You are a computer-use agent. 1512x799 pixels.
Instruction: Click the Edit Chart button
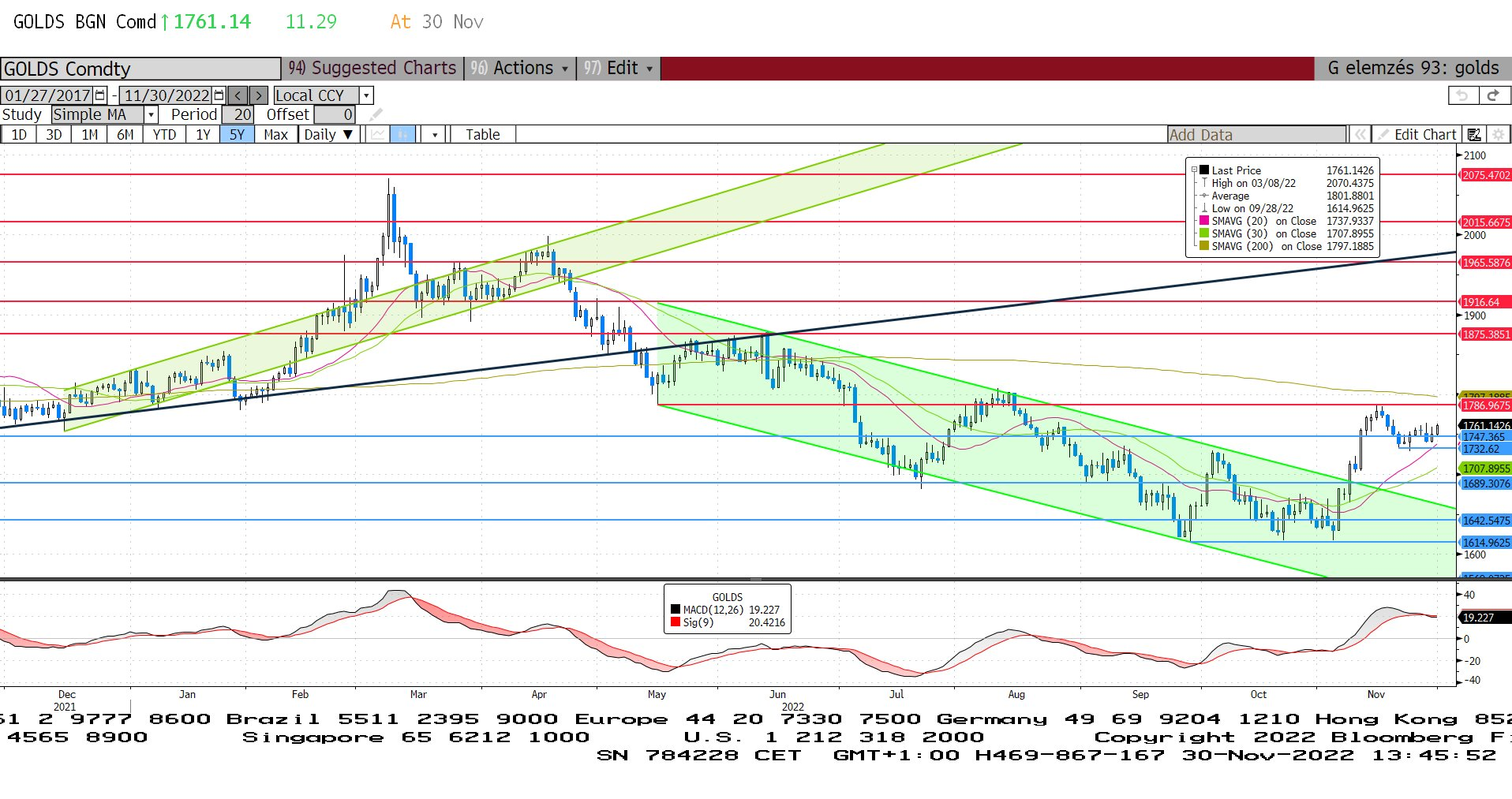[1417, 135]
